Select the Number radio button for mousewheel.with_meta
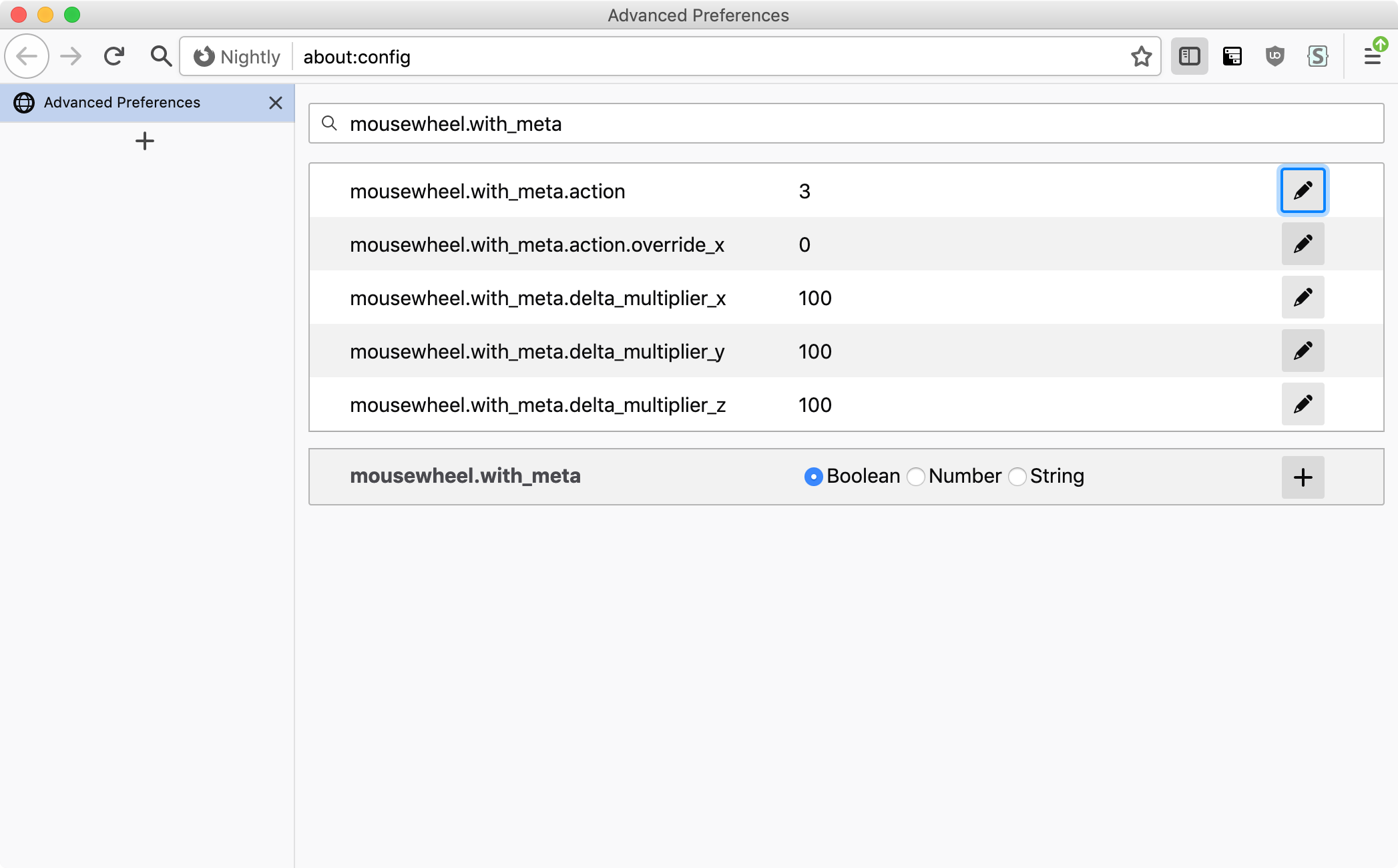The image size is (1398, 868). point(916,476)
